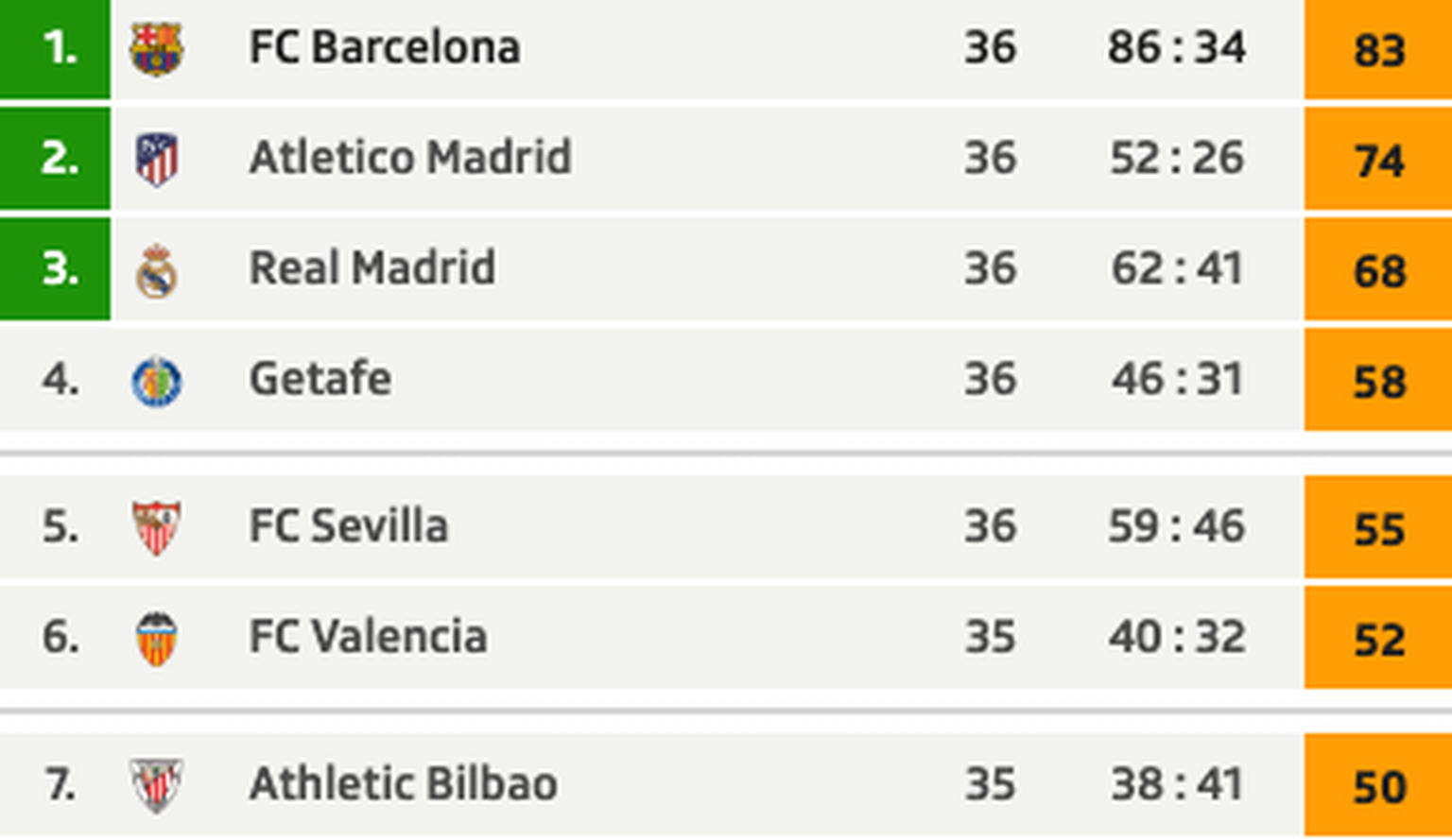Click Atletico Madrid's 74 points cell

tap(1377, 160)
